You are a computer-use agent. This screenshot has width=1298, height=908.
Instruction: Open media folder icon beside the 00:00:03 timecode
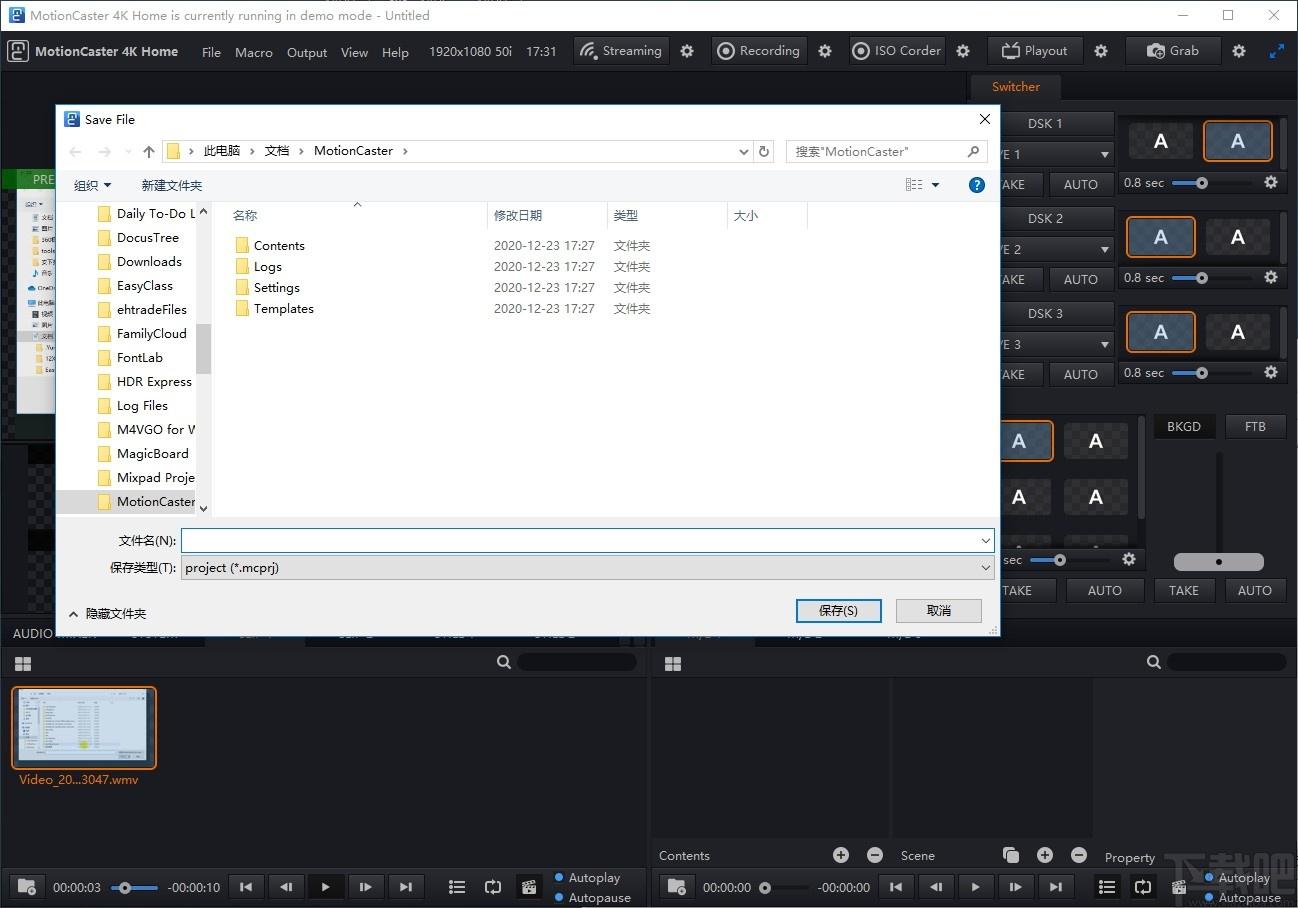27,887
